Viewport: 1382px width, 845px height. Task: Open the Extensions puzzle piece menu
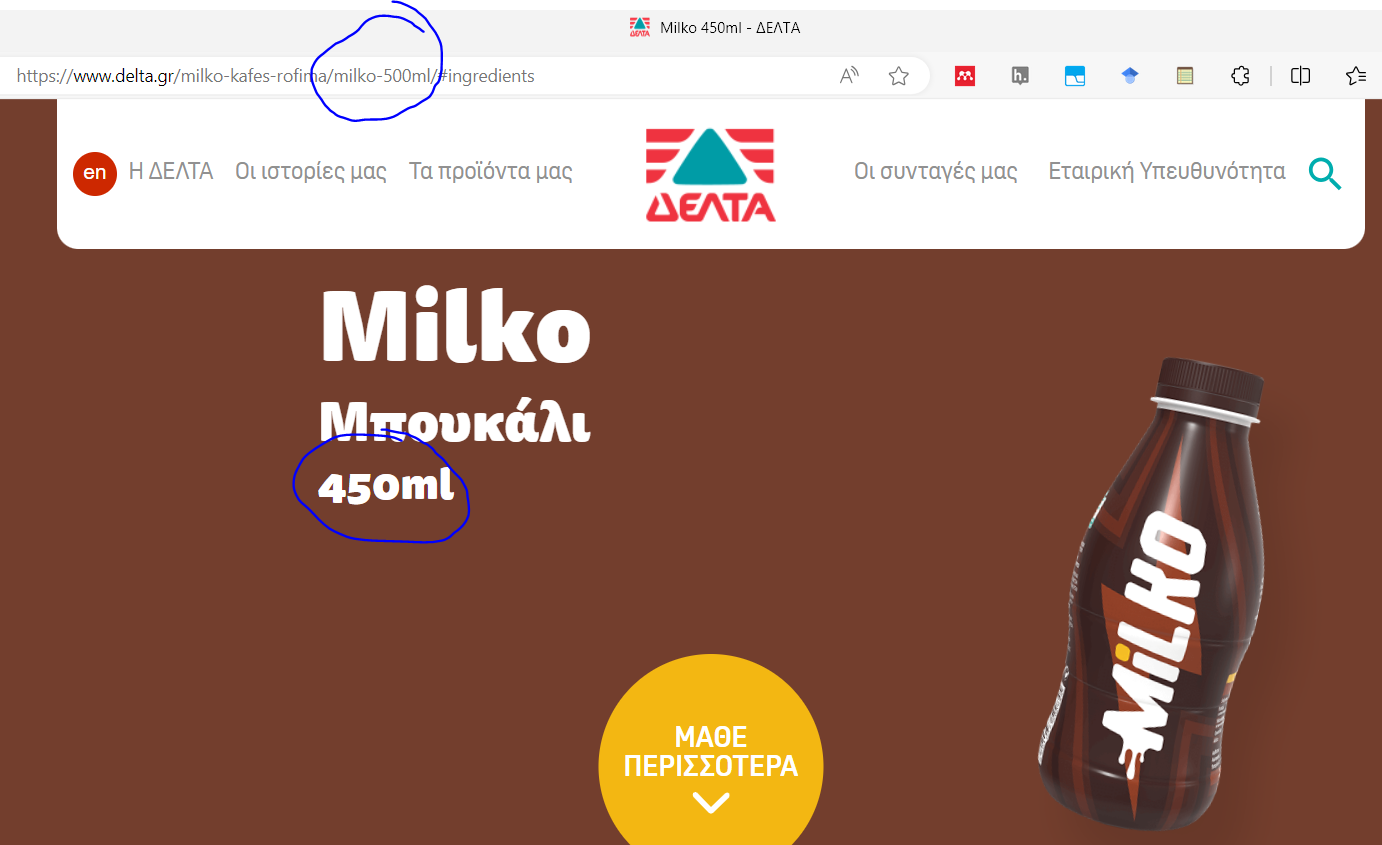pos(1240,75)
